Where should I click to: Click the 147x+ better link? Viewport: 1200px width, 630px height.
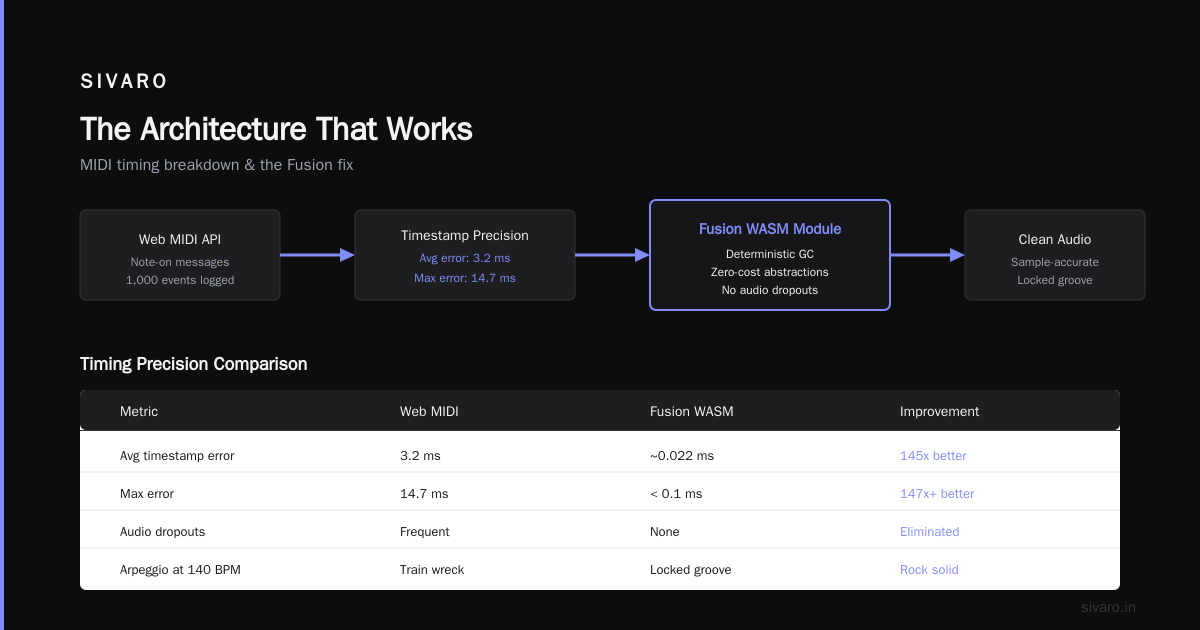coord(937,493)
